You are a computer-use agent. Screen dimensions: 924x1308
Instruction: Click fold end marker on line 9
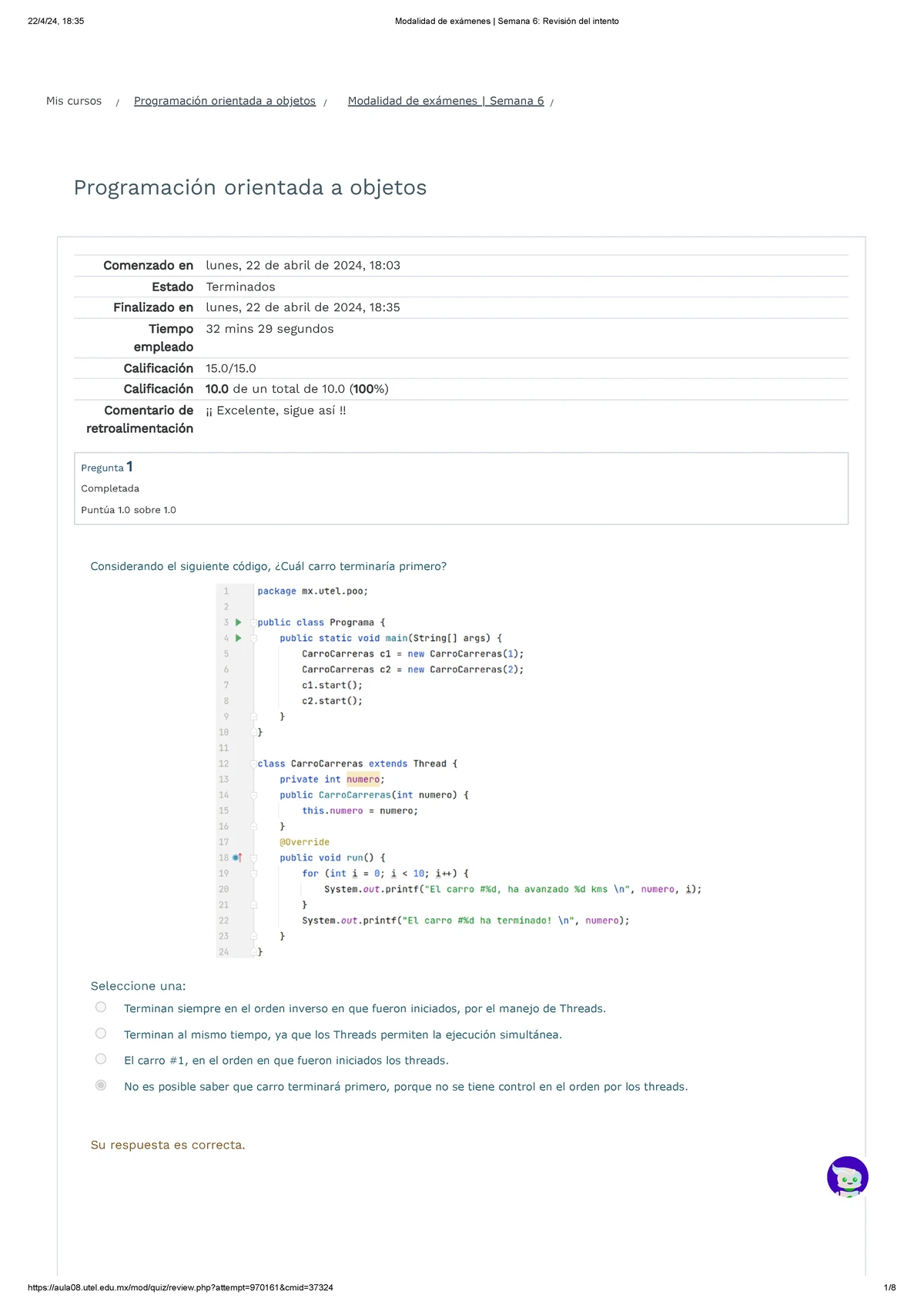[x=253, y=716]
